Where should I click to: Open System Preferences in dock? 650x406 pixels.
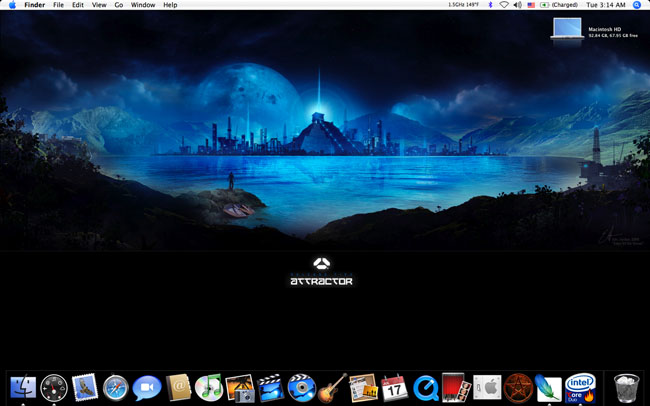(488, 388)
